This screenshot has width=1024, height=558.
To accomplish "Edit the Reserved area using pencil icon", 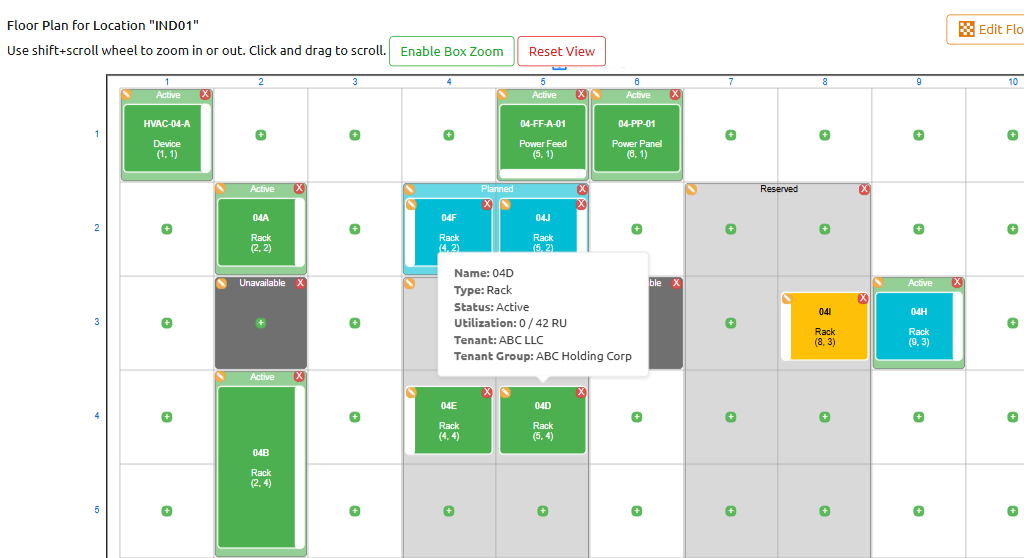I will [691, 189].
